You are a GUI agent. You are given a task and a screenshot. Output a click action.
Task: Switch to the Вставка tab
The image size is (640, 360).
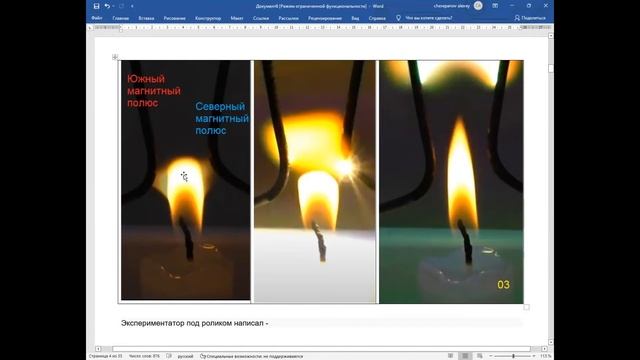(x=146, y=18)
